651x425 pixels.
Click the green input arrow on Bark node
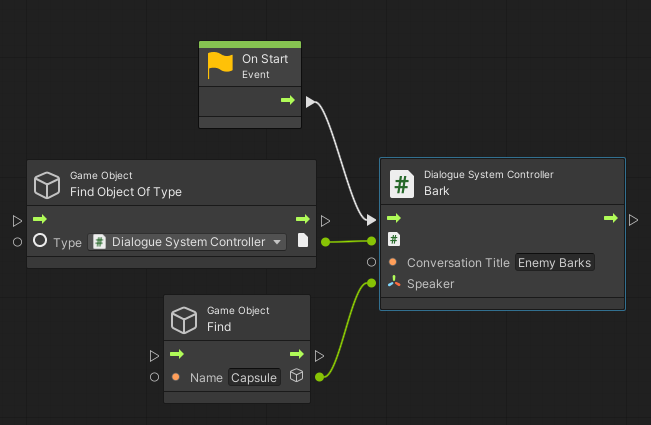coord(394,218)
